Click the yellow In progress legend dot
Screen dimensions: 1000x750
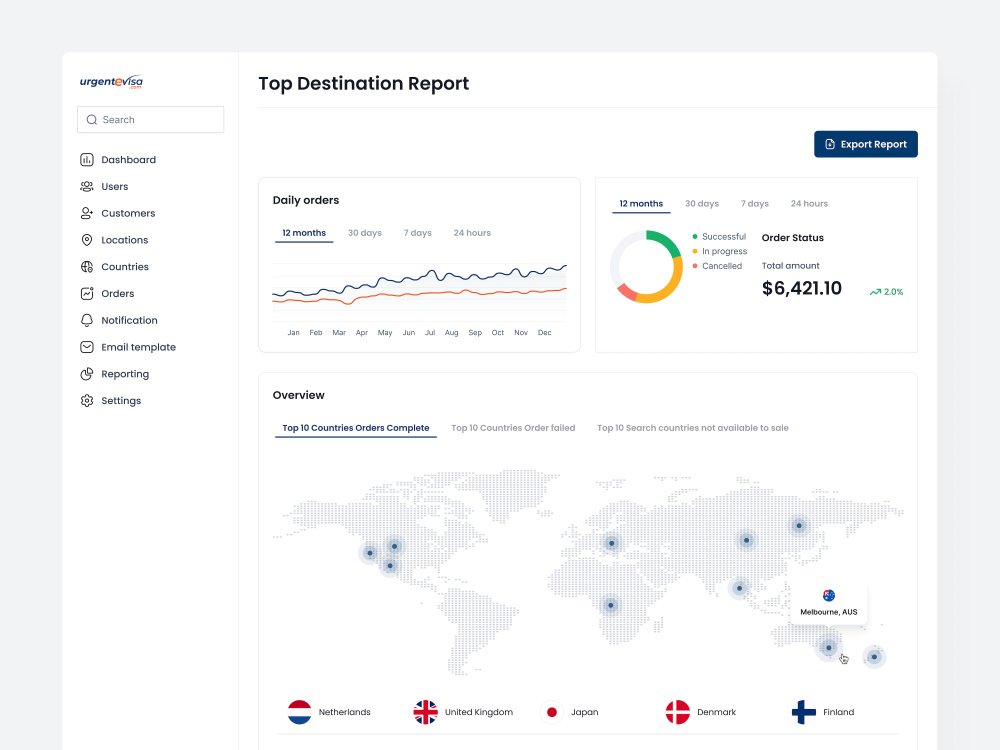tap(695, 251)
